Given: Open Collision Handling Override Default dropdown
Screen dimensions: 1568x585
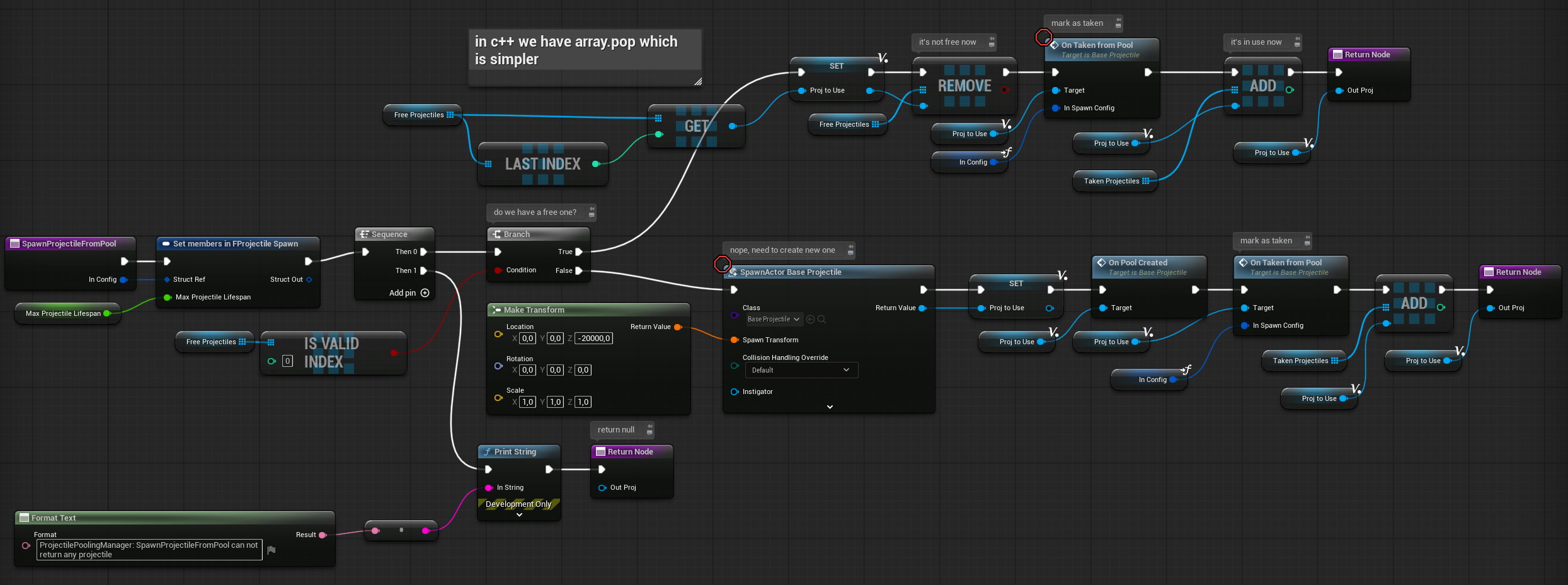Looking at the screenshot, I should click(x=801, y=370).
